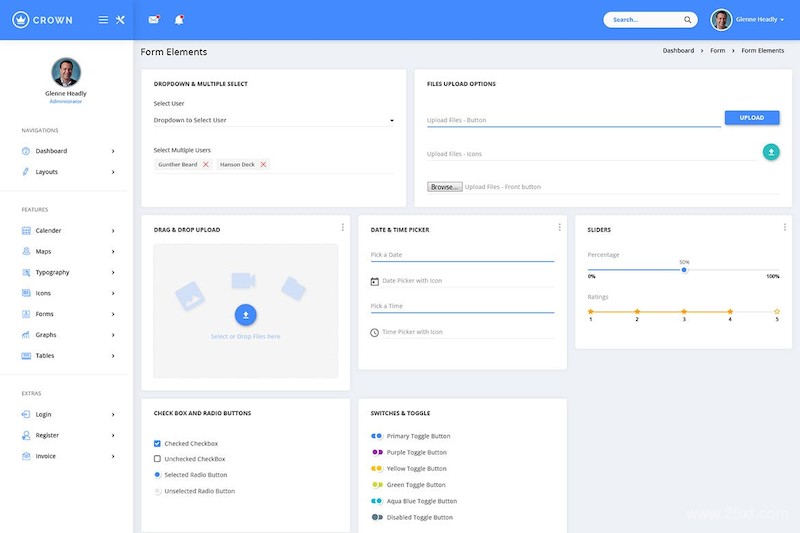800x533 pixels.
Task: Set rating to star 5
Action: (x=777, y=312)
